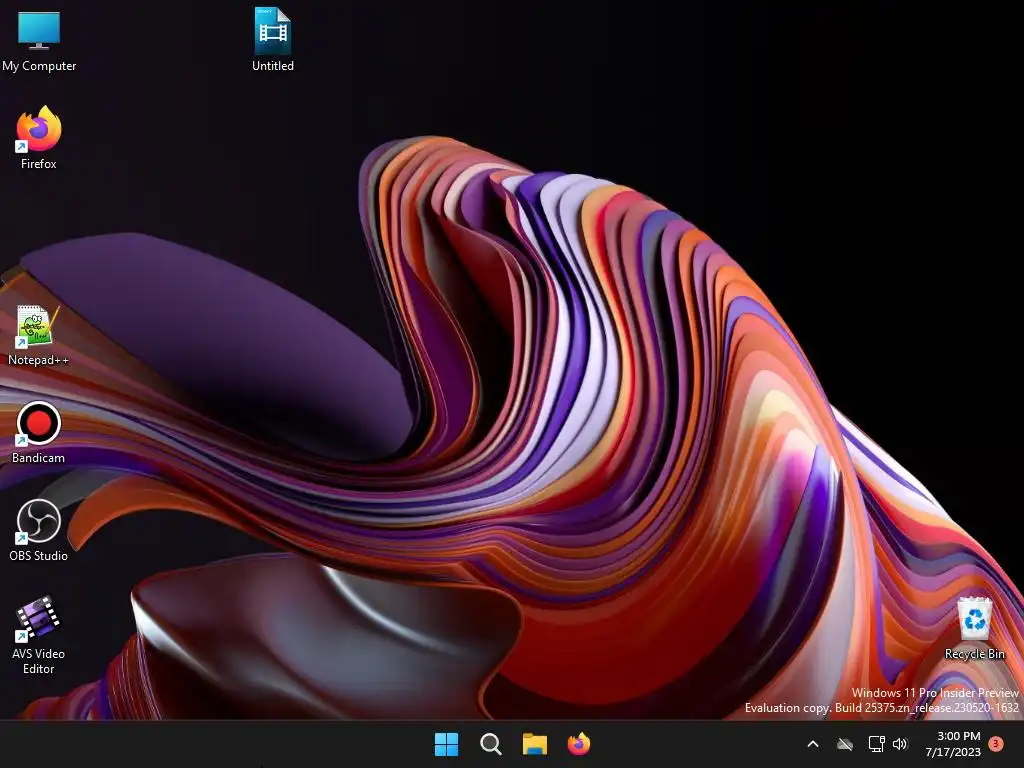Click the 'My Computer' label text
1024x768 pixels.
click(x=39, y=66)
